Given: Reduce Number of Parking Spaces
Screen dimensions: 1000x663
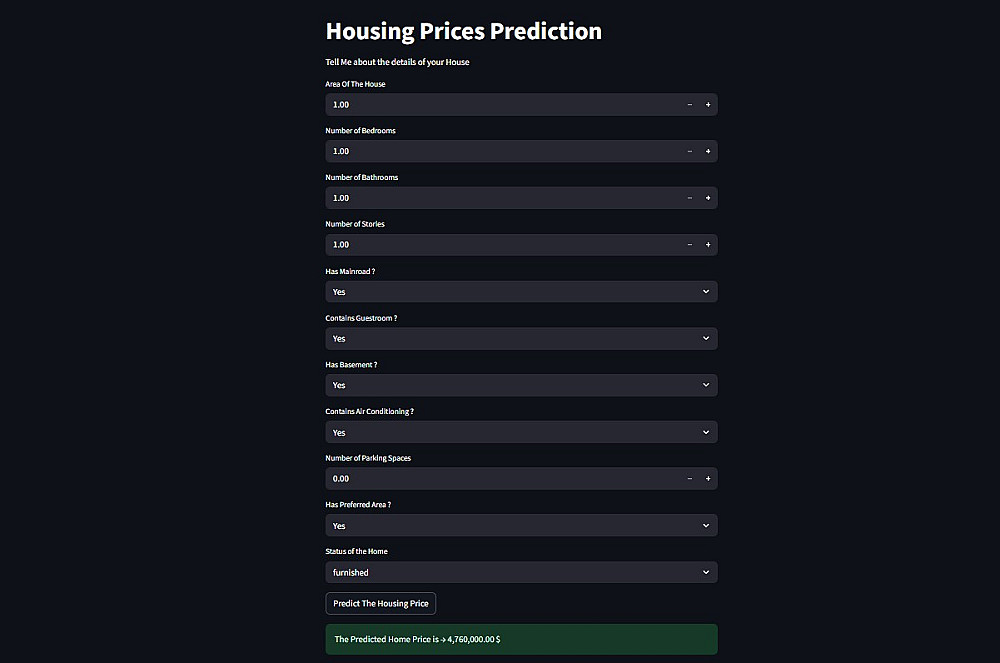Looking at the screenshot, I should (689, 479).
